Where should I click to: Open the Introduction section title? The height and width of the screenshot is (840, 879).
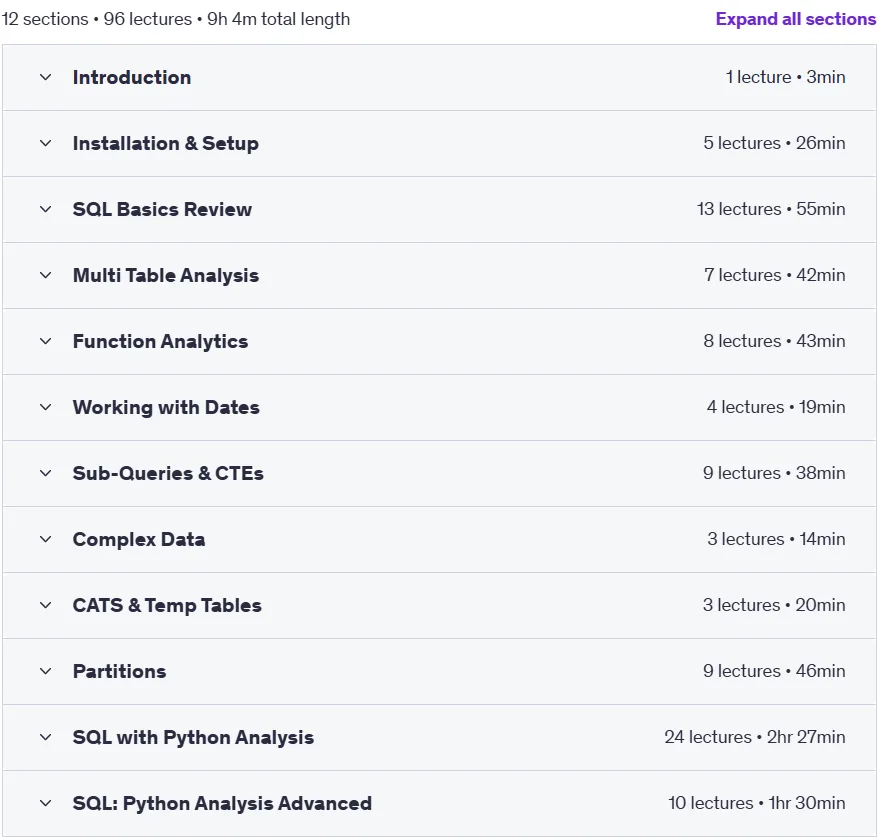click(x=132, y=77)
